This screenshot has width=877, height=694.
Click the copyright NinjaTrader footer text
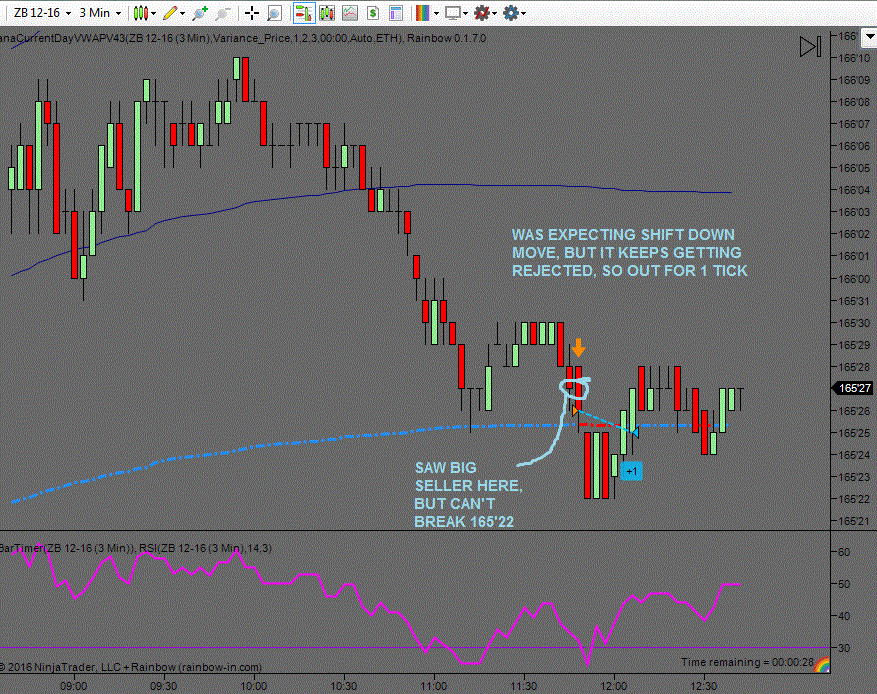pyautogui.click(x=131, y=667)
